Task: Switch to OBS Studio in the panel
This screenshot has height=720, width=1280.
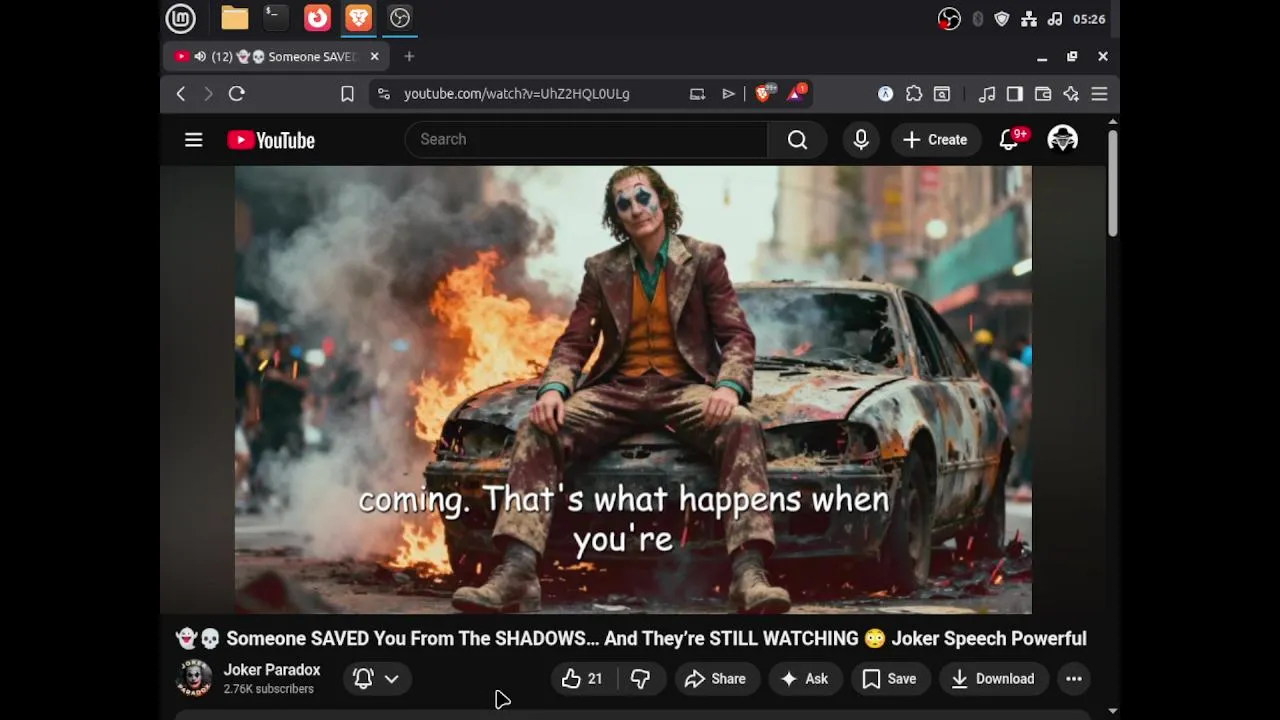Action: point(400,18)
